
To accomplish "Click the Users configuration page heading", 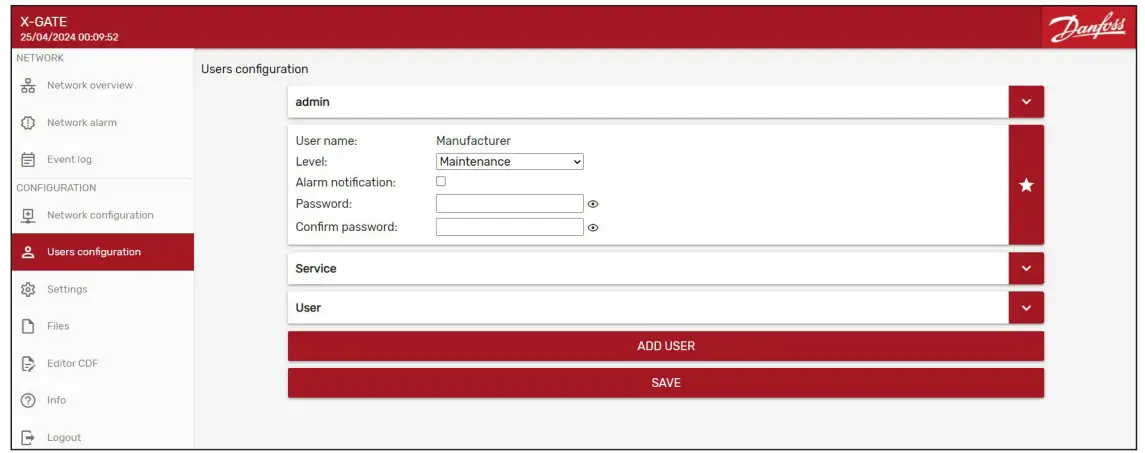I will point(255,69).
